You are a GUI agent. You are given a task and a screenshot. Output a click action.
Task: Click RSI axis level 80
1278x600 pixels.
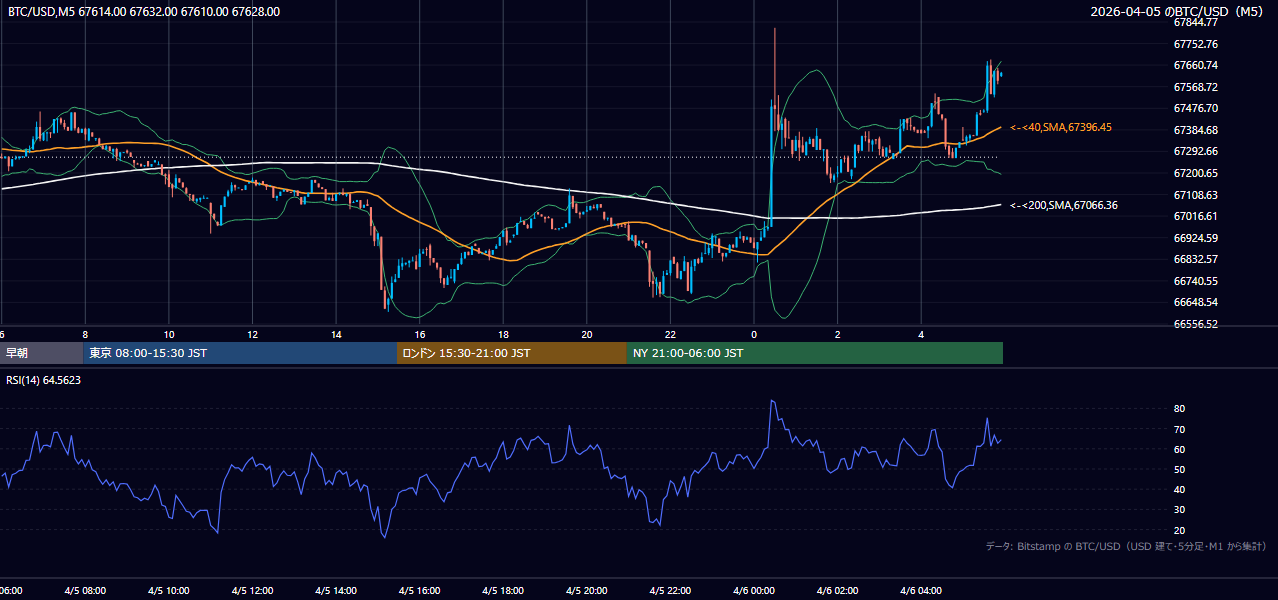click(x=1180, y=409)
